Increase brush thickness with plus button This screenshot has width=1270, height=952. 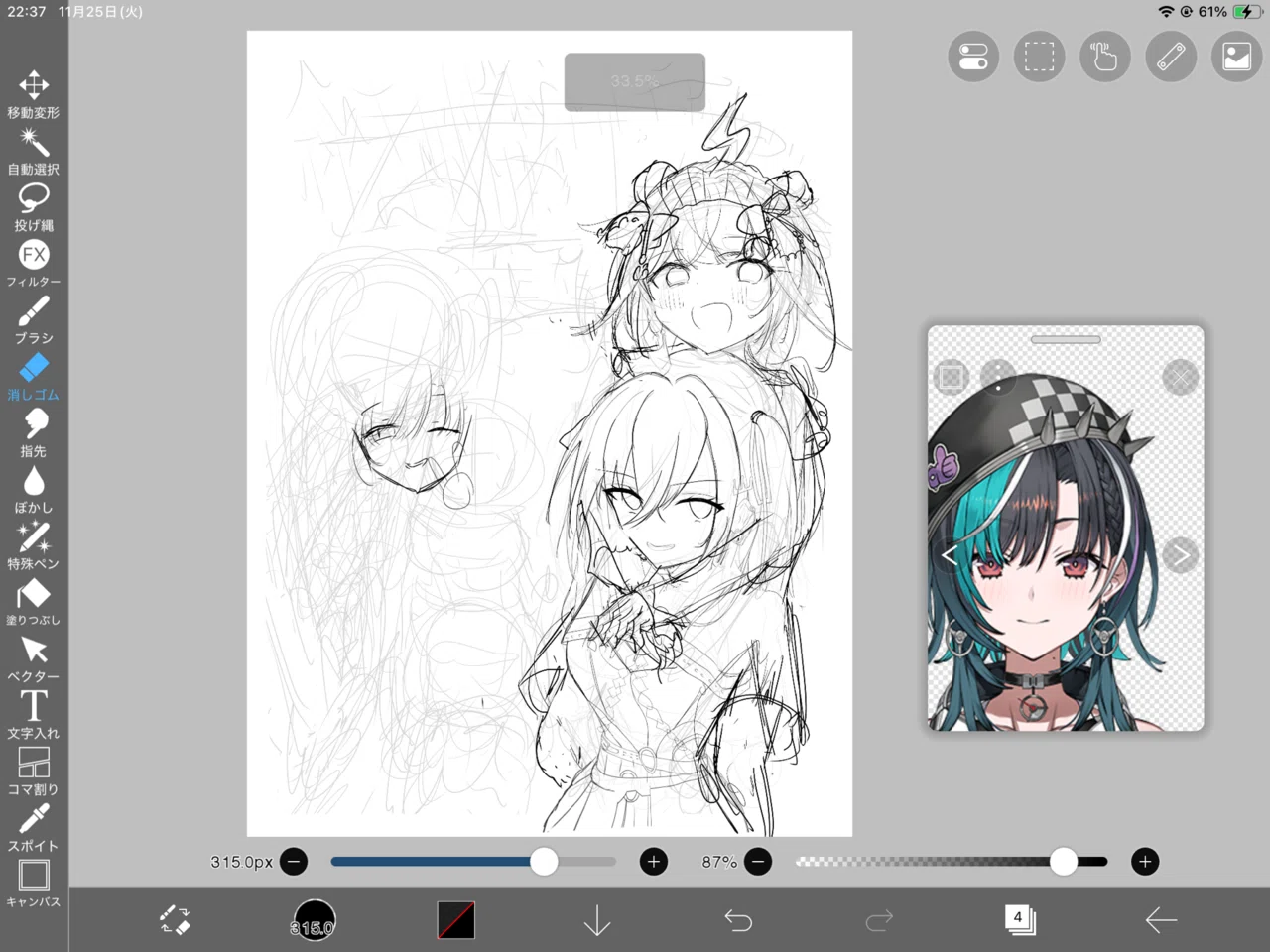coord(653,862)
